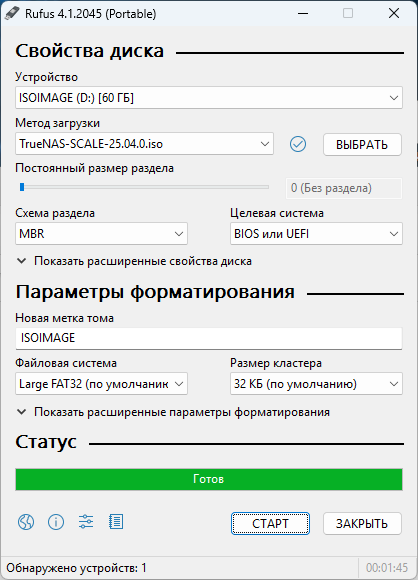Open language selection globe icon
Viewport: 418px width, 580px height.
(x=26, y=522)
